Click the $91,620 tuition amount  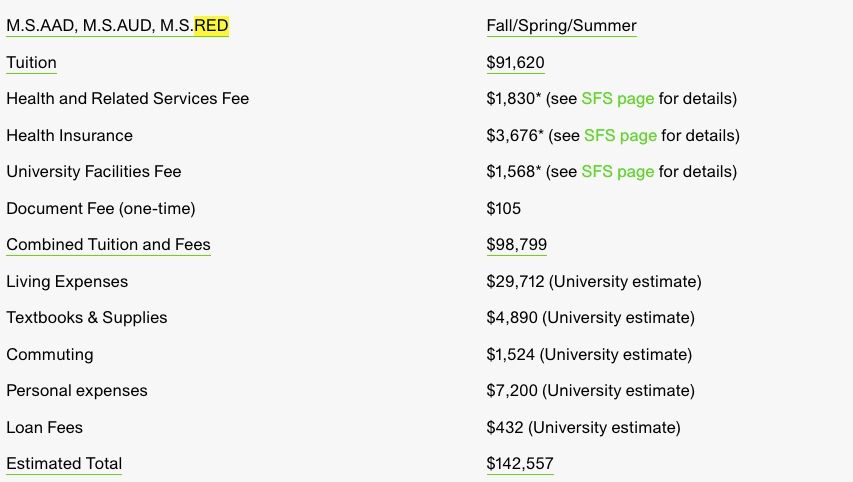pyautogui.click(x=516, y=63)
